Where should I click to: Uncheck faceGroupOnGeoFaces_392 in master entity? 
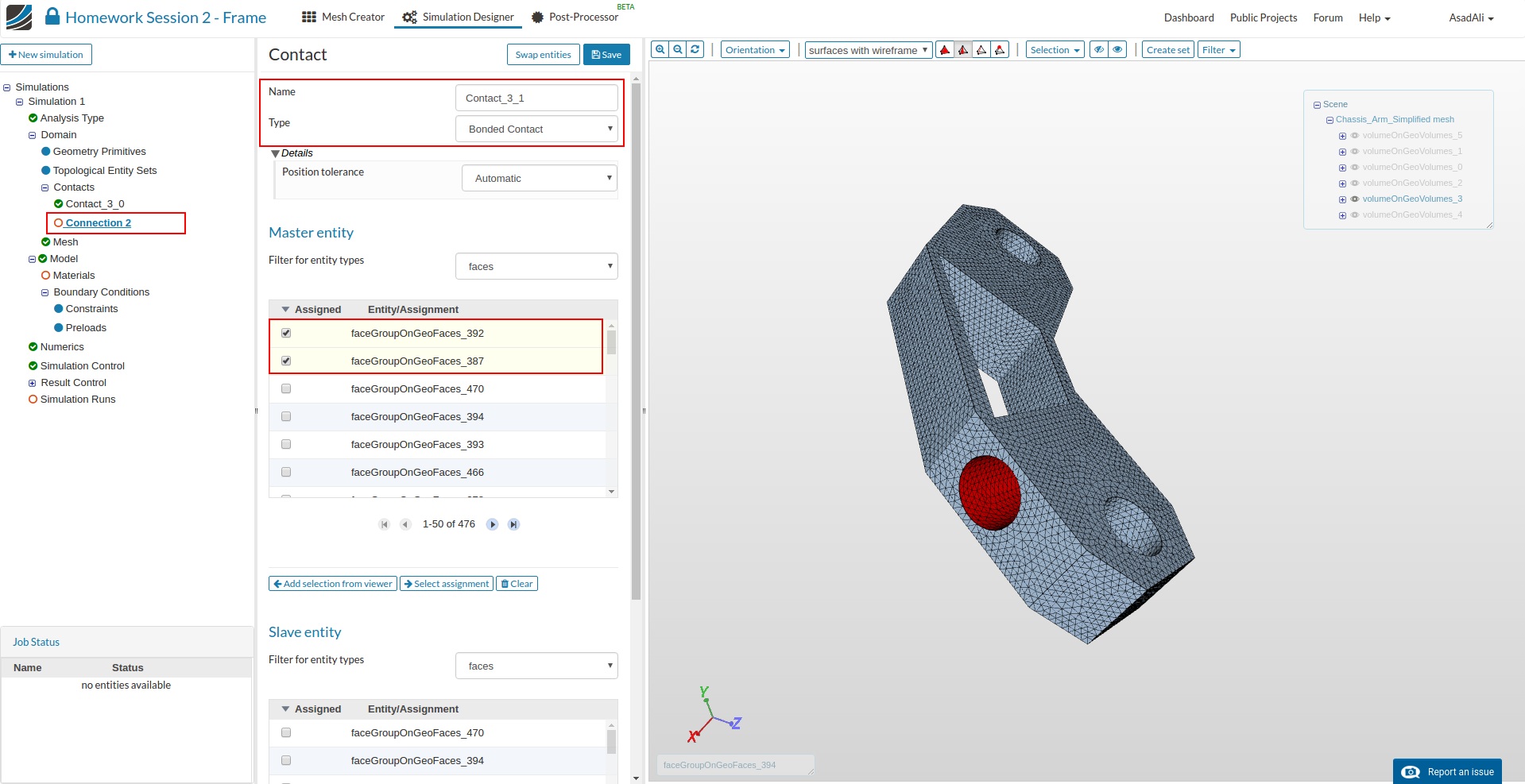pos(286,333)
